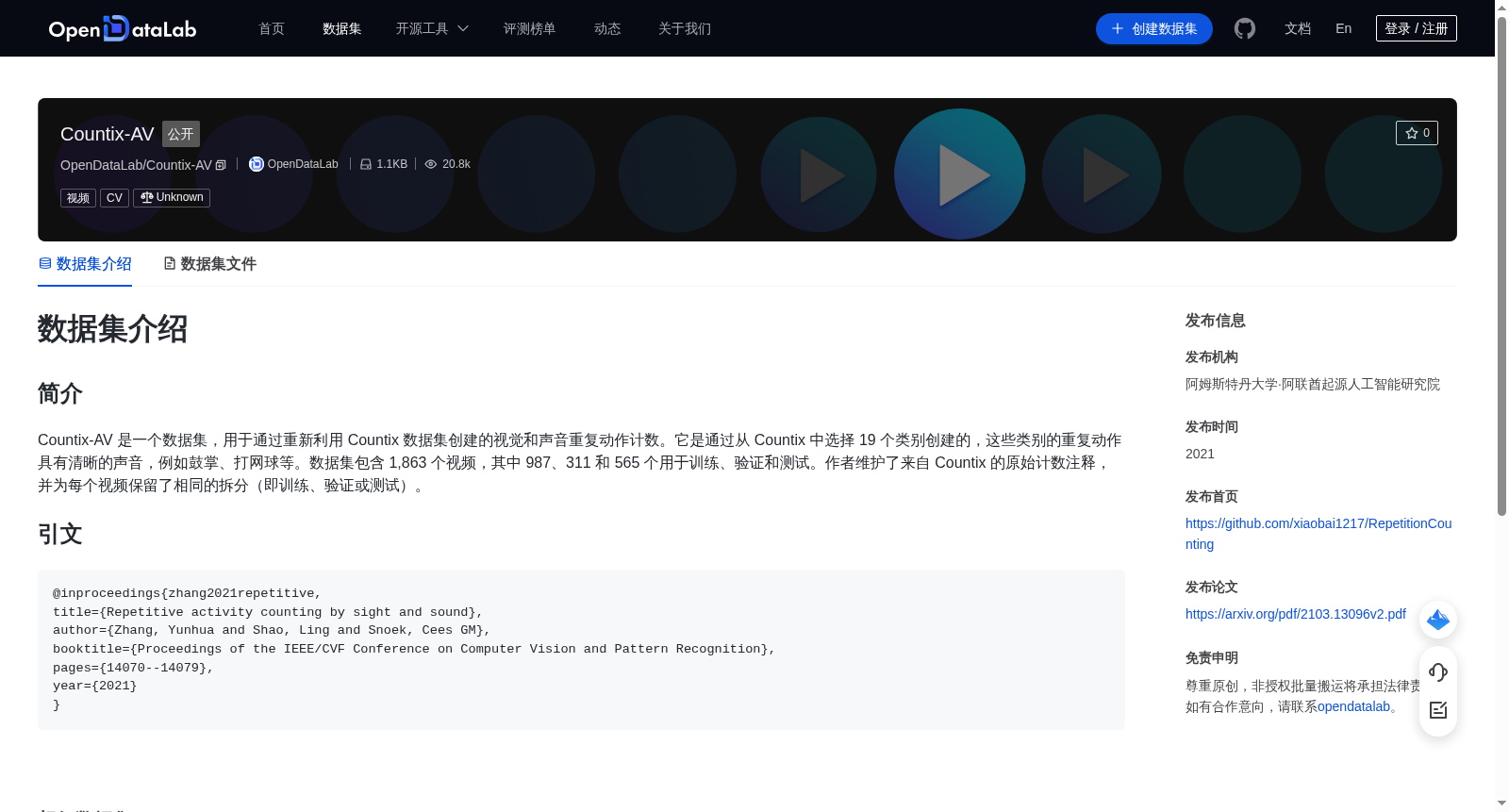This screenshot has width=1509, height=812.
Task: Copy the OpenDataLab/Countix-AV path icon
Action: click(x=221, y=165)
